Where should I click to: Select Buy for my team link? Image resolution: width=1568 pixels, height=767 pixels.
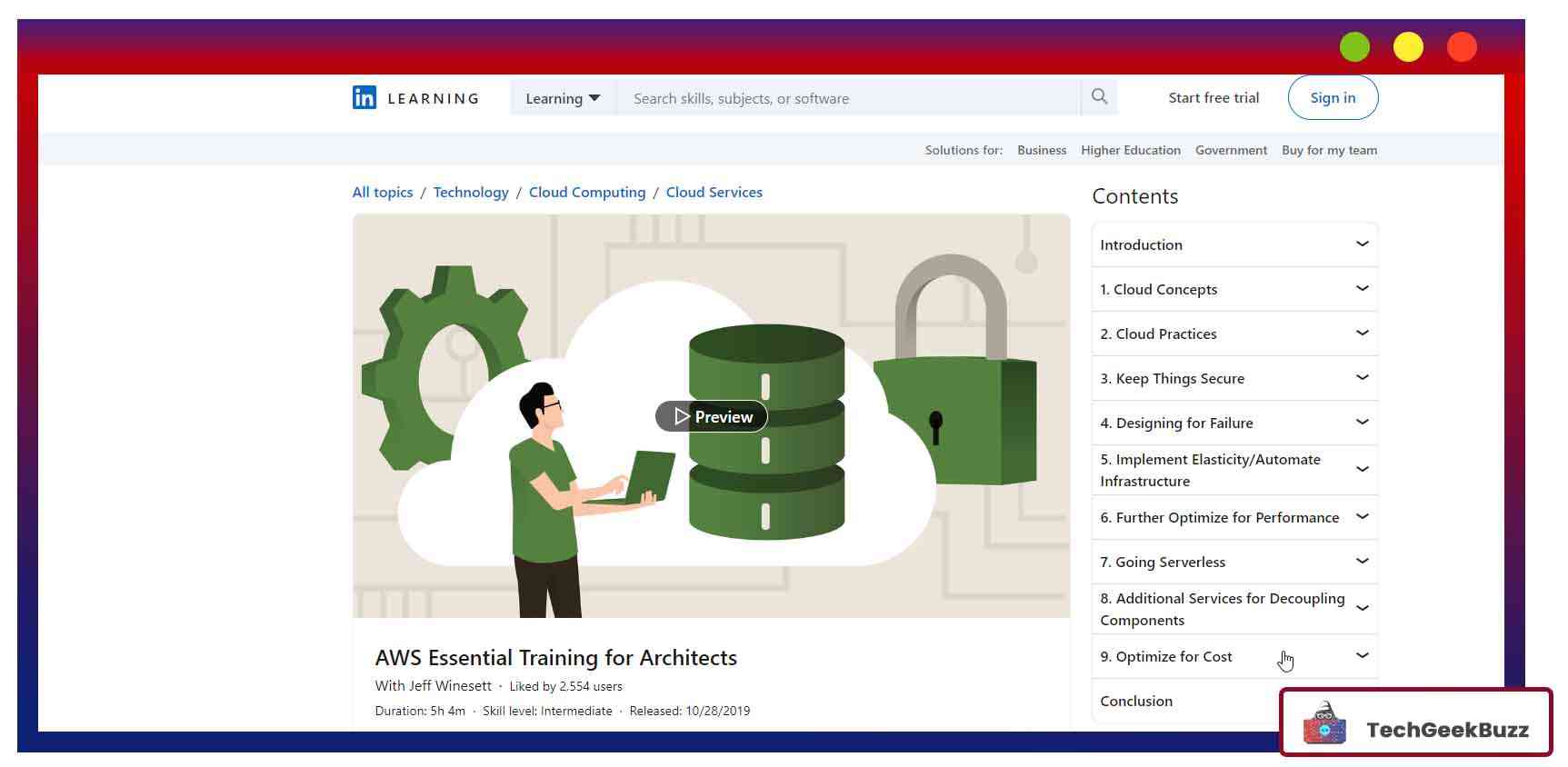[x=1329, y=151]
